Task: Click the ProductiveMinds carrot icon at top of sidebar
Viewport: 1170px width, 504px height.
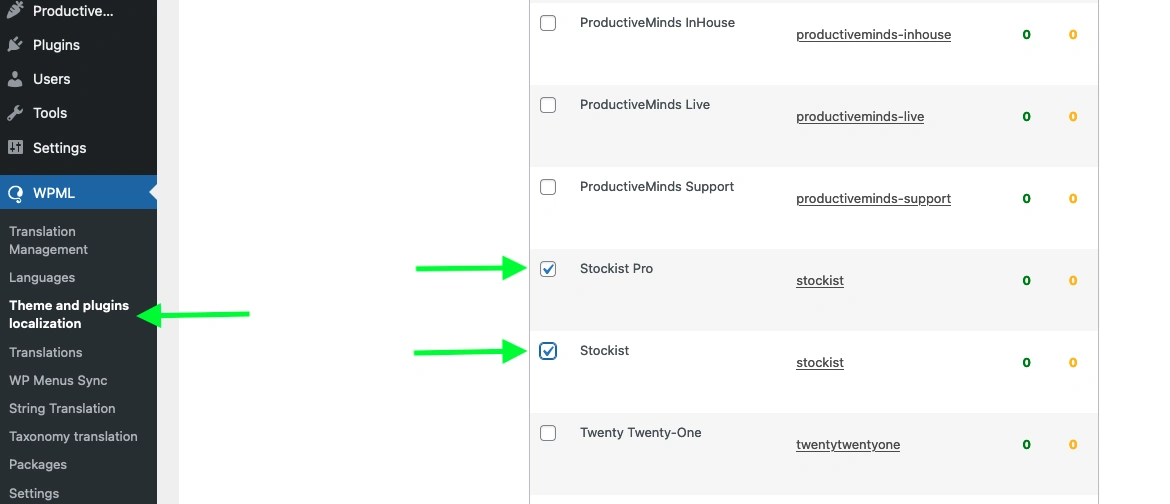Action: coord(15,10)
